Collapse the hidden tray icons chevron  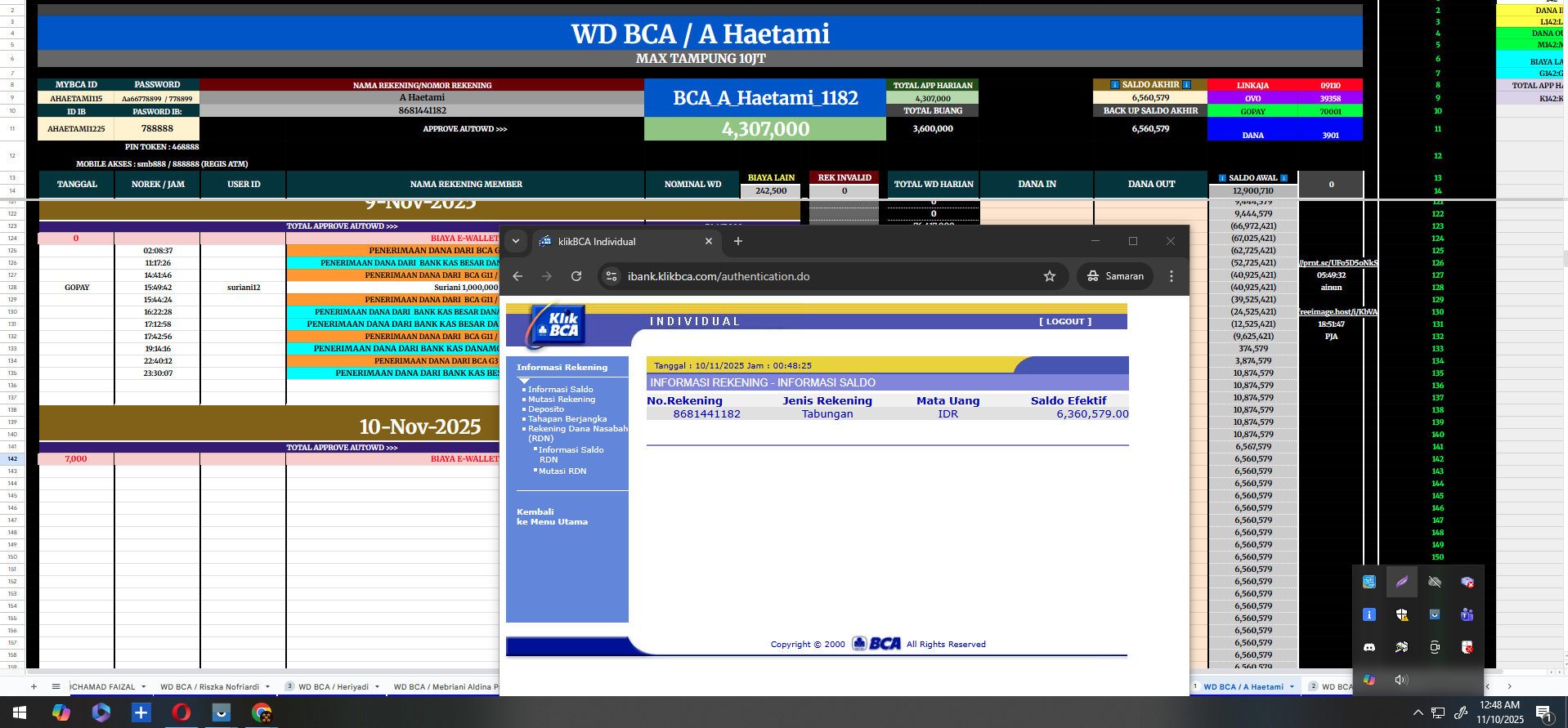(1418, 712)
